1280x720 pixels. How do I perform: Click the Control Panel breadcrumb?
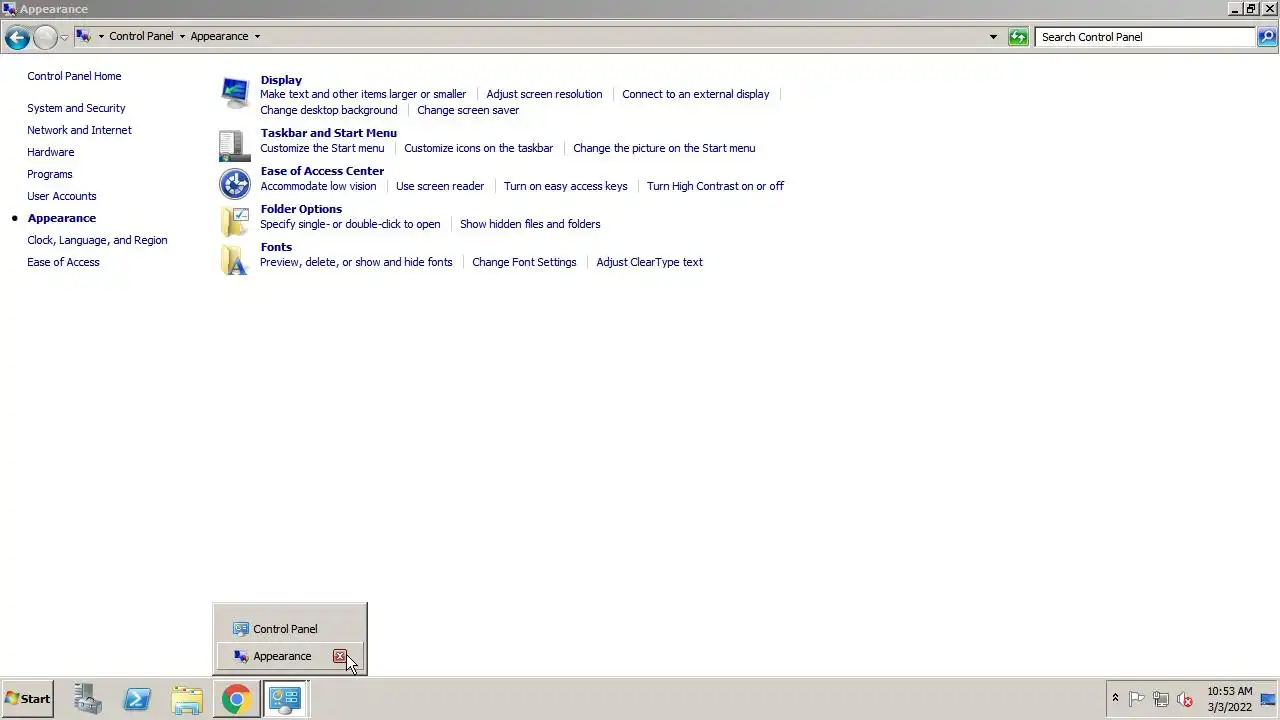[x=141, y=36]
